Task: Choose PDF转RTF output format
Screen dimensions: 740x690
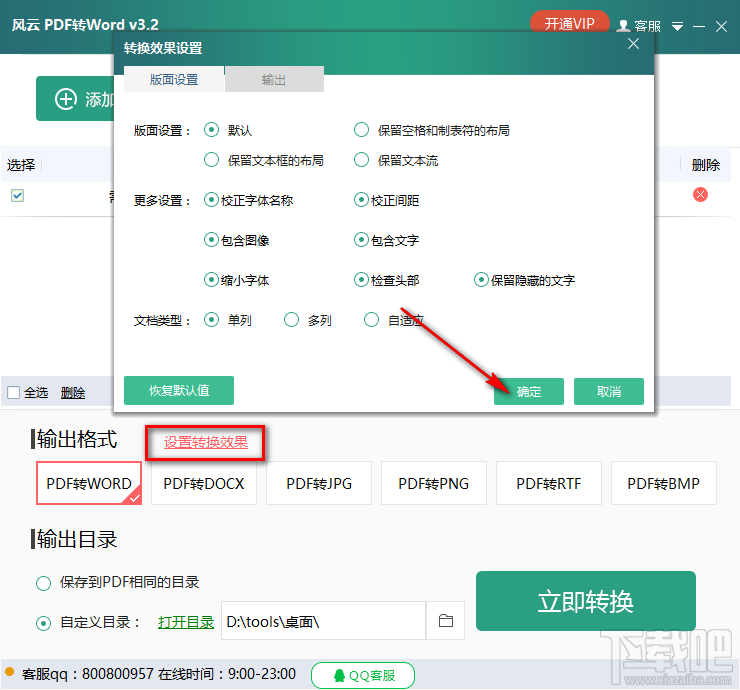Action: click(x=549, y=483)
